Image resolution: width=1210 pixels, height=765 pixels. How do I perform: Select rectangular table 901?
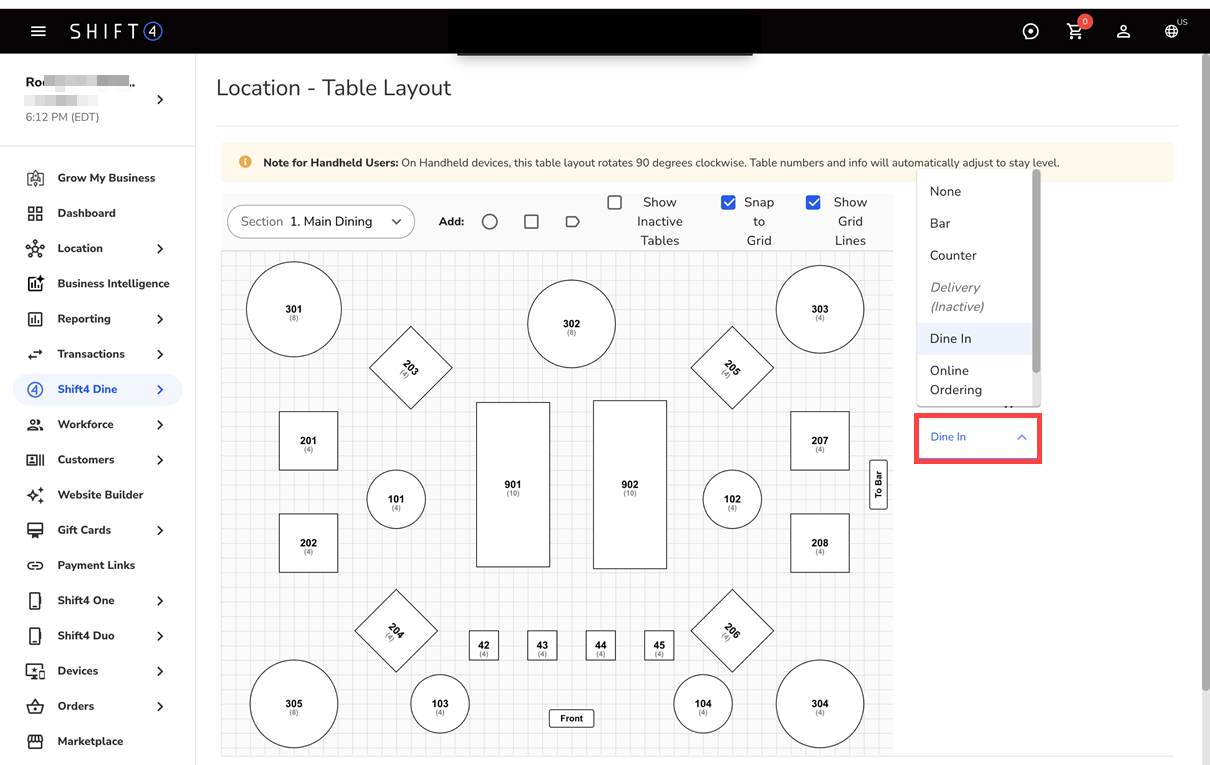(x=513, y=485)
